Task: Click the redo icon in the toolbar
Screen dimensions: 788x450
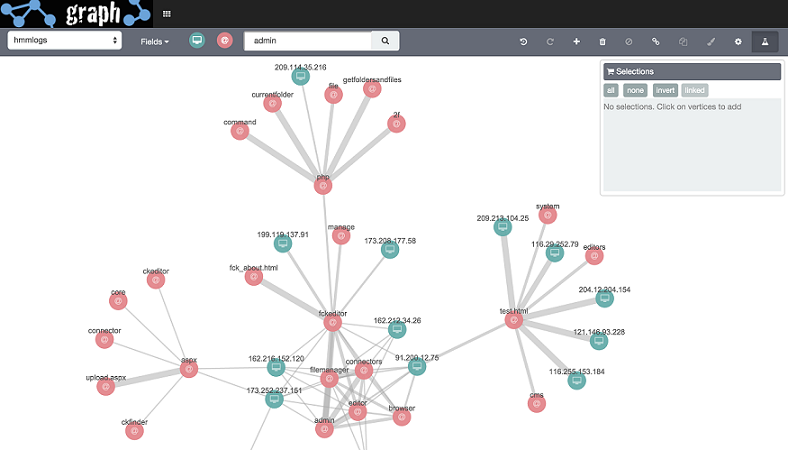Action: [x=549, y=41]
